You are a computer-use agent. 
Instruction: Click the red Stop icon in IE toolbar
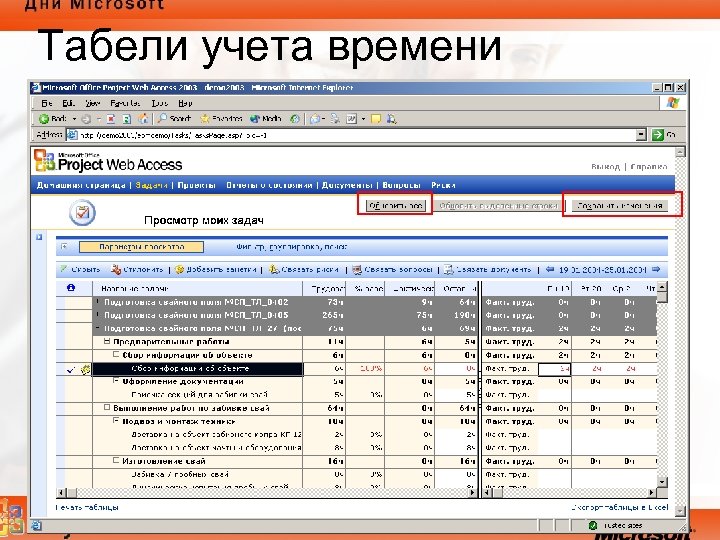[111, 119]
